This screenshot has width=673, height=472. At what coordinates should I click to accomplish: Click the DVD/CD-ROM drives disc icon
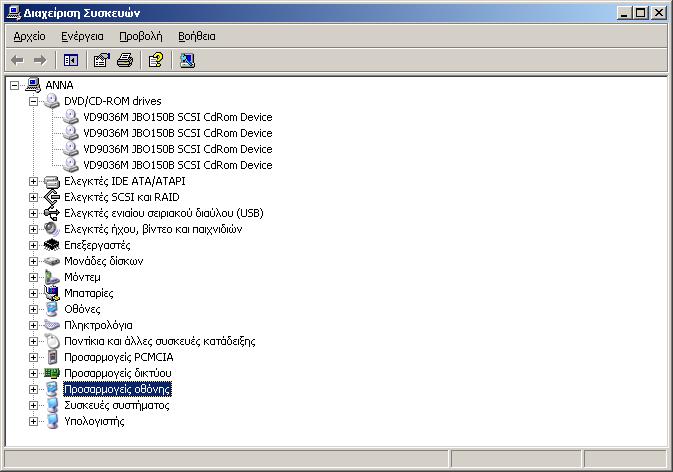[52, 101]
